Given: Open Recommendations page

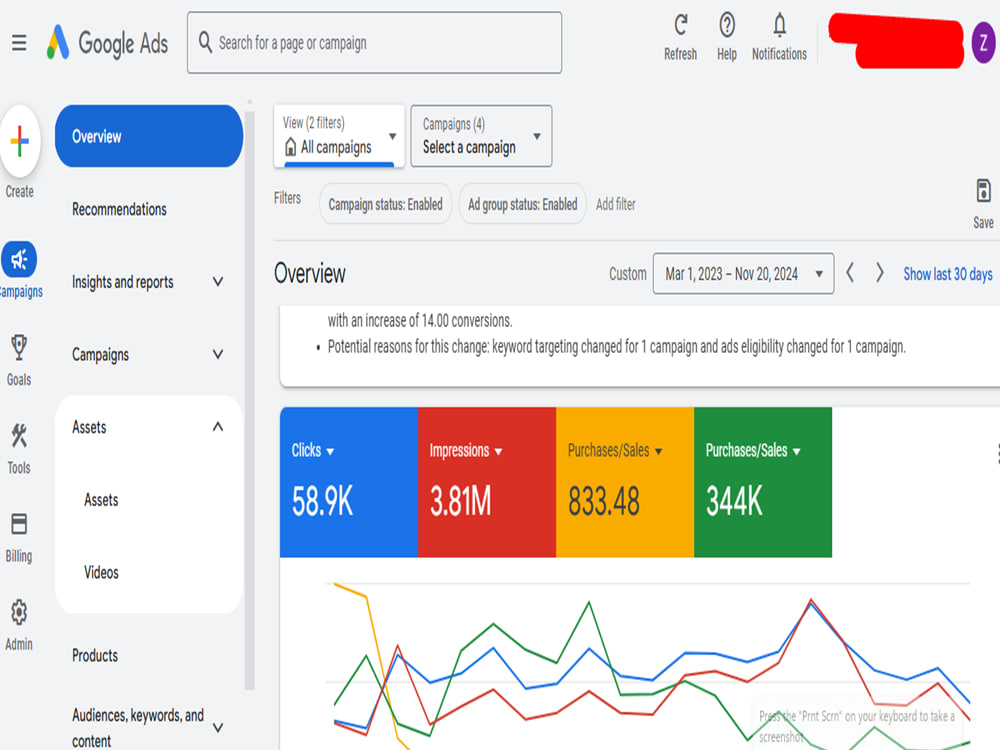Looking at the screenshot, I should (119, 209).
